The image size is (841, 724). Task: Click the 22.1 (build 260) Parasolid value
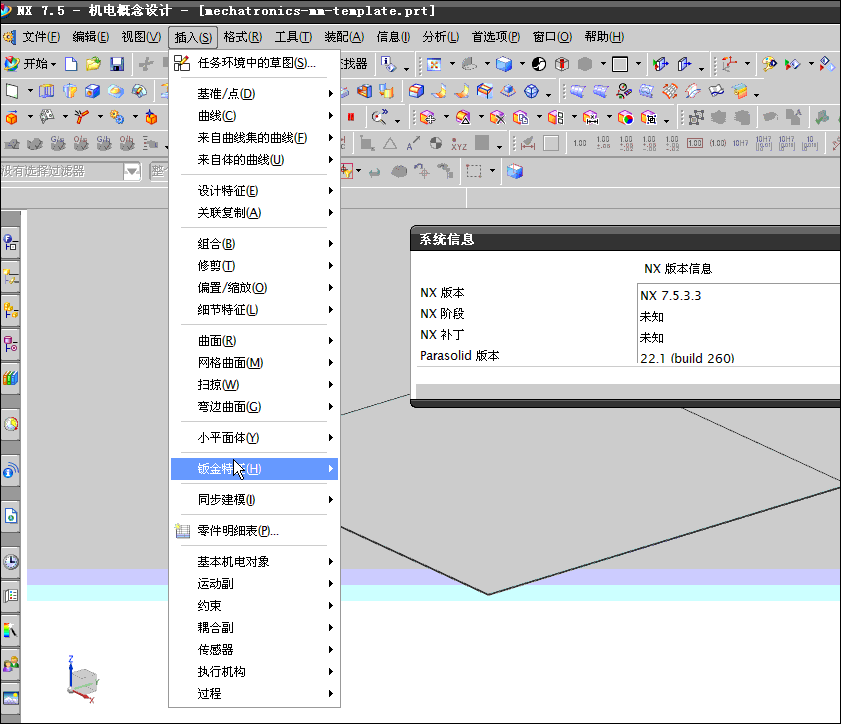coord(687,358)
